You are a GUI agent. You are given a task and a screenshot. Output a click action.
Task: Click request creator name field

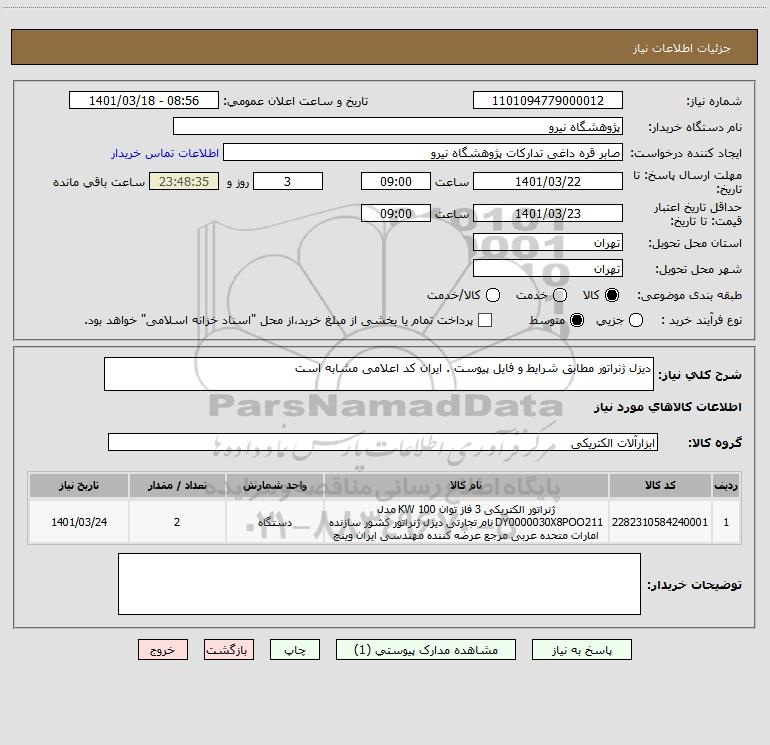423,153
